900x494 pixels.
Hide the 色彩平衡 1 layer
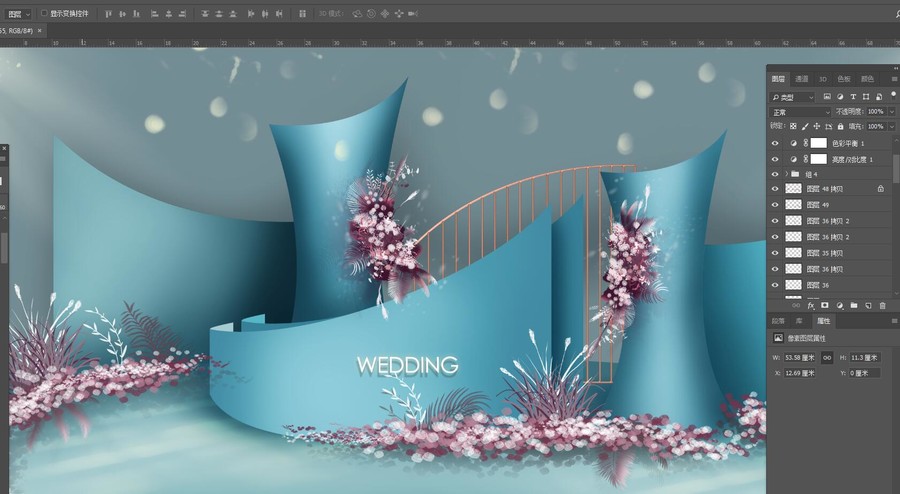[775, 143]
